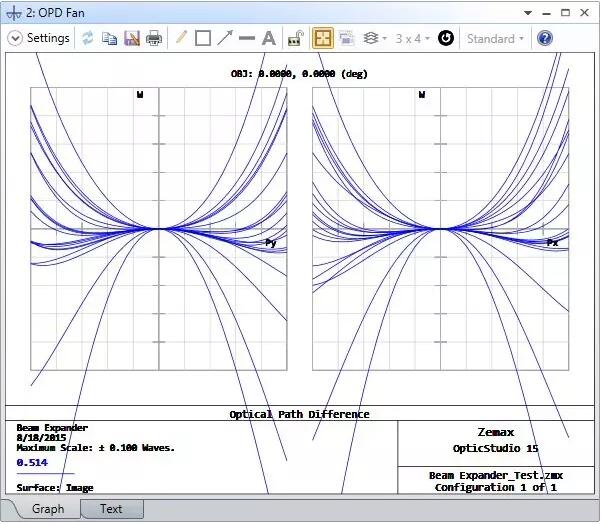Toggle the window lock icon
Screen dimensions: 603x524
pyautogui.click(x=296, y=38)
